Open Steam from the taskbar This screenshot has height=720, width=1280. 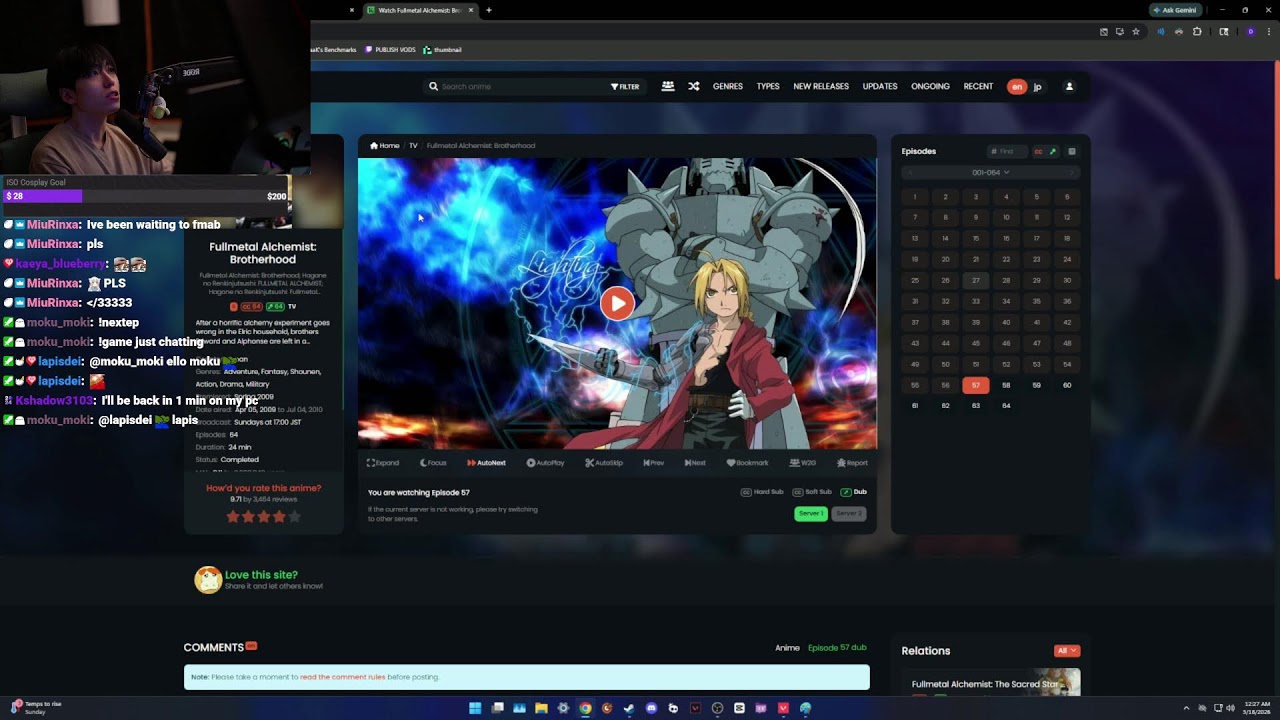(629, 708)
